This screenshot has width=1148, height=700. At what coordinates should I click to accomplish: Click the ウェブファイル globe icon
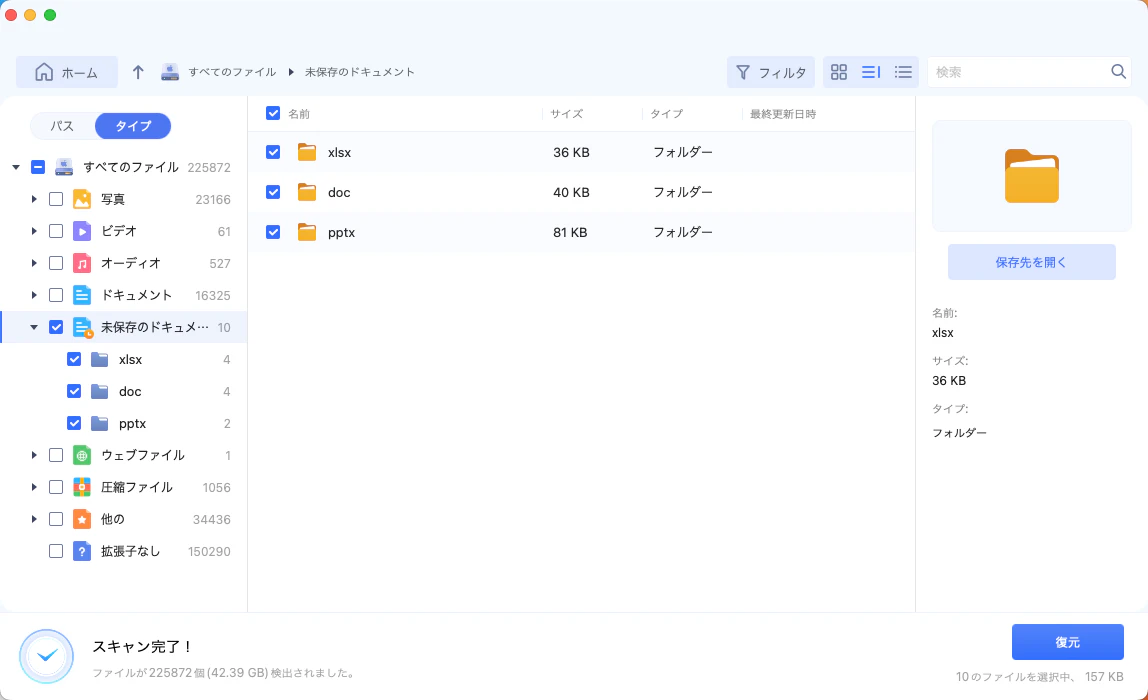(82, 455)
